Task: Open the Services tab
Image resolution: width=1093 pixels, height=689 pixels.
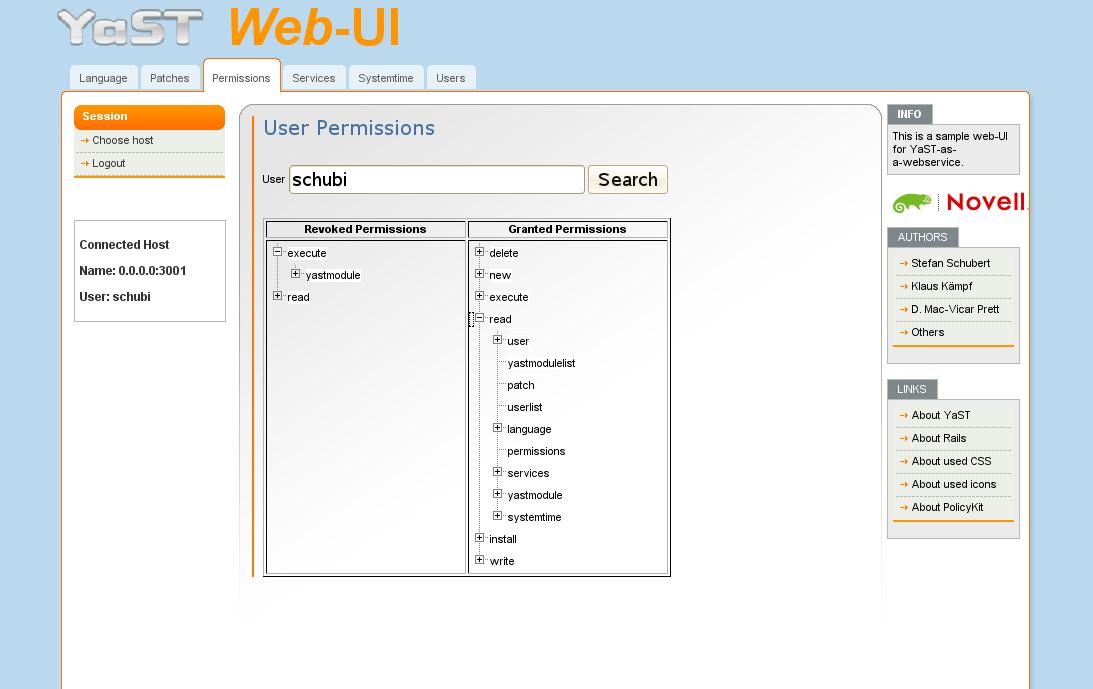Action: (314, 78)
